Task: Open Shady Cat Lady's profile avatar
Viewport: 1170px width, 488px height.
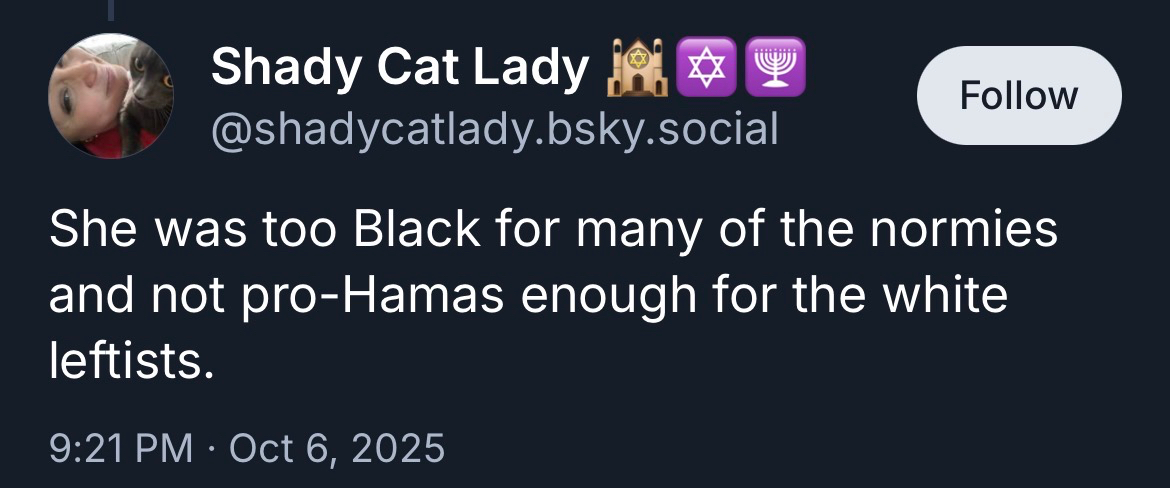Action: (x=111, y=96)
